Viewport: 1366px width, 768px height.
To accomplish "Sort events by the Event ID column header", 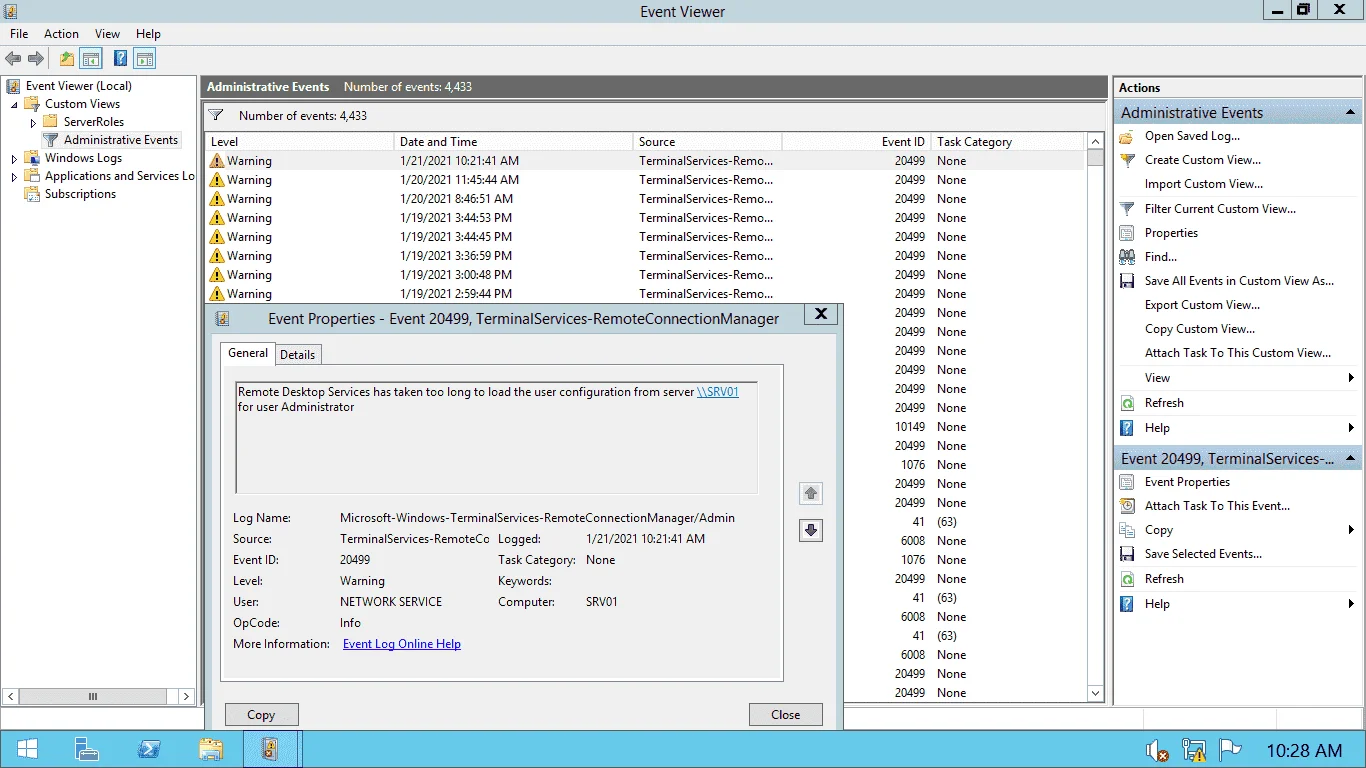I will click(856, 142).
